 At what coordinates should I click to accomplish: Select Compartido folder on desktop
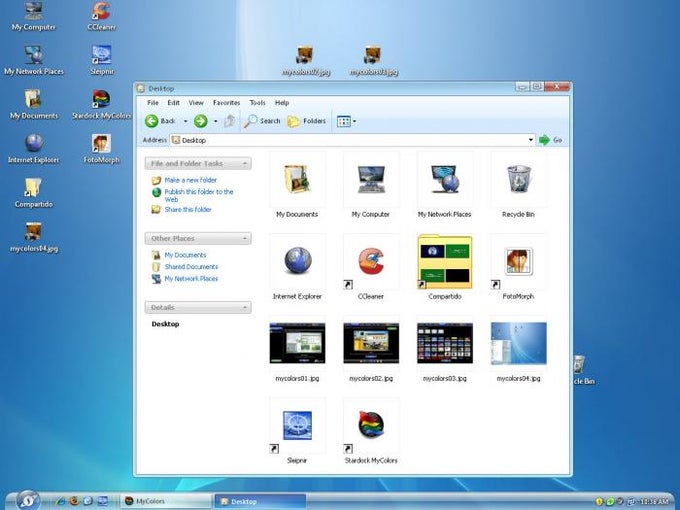[34, 193]
